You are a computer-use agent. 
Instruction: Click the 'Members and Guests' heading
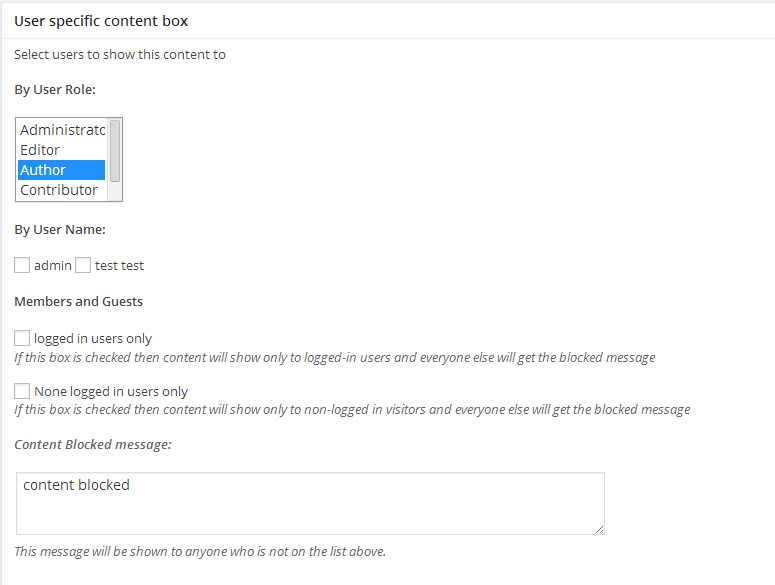click(x=78, y=301)
